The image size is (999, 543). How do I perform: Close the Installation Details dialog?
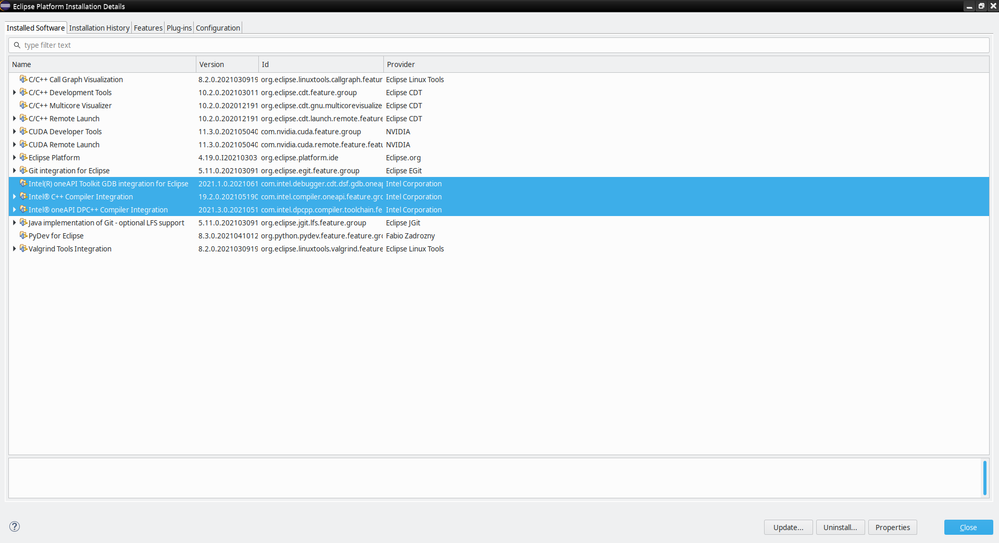pos(968,527)
